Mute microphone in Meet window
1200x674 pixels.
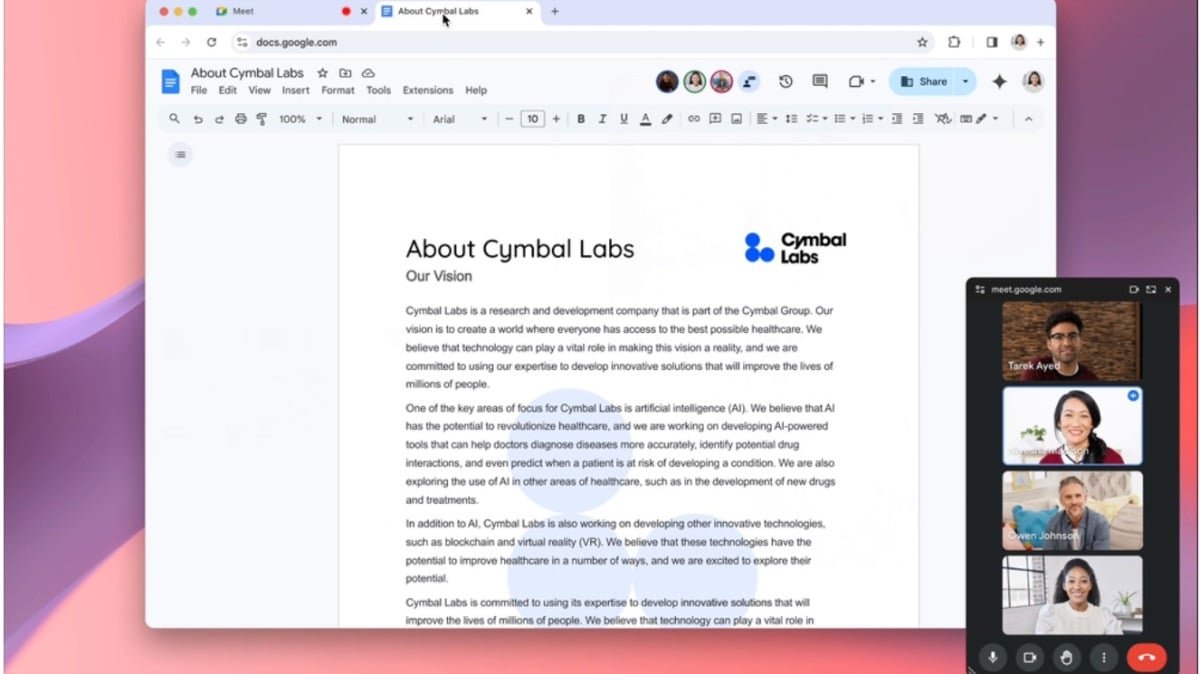(x=993, y=657)
